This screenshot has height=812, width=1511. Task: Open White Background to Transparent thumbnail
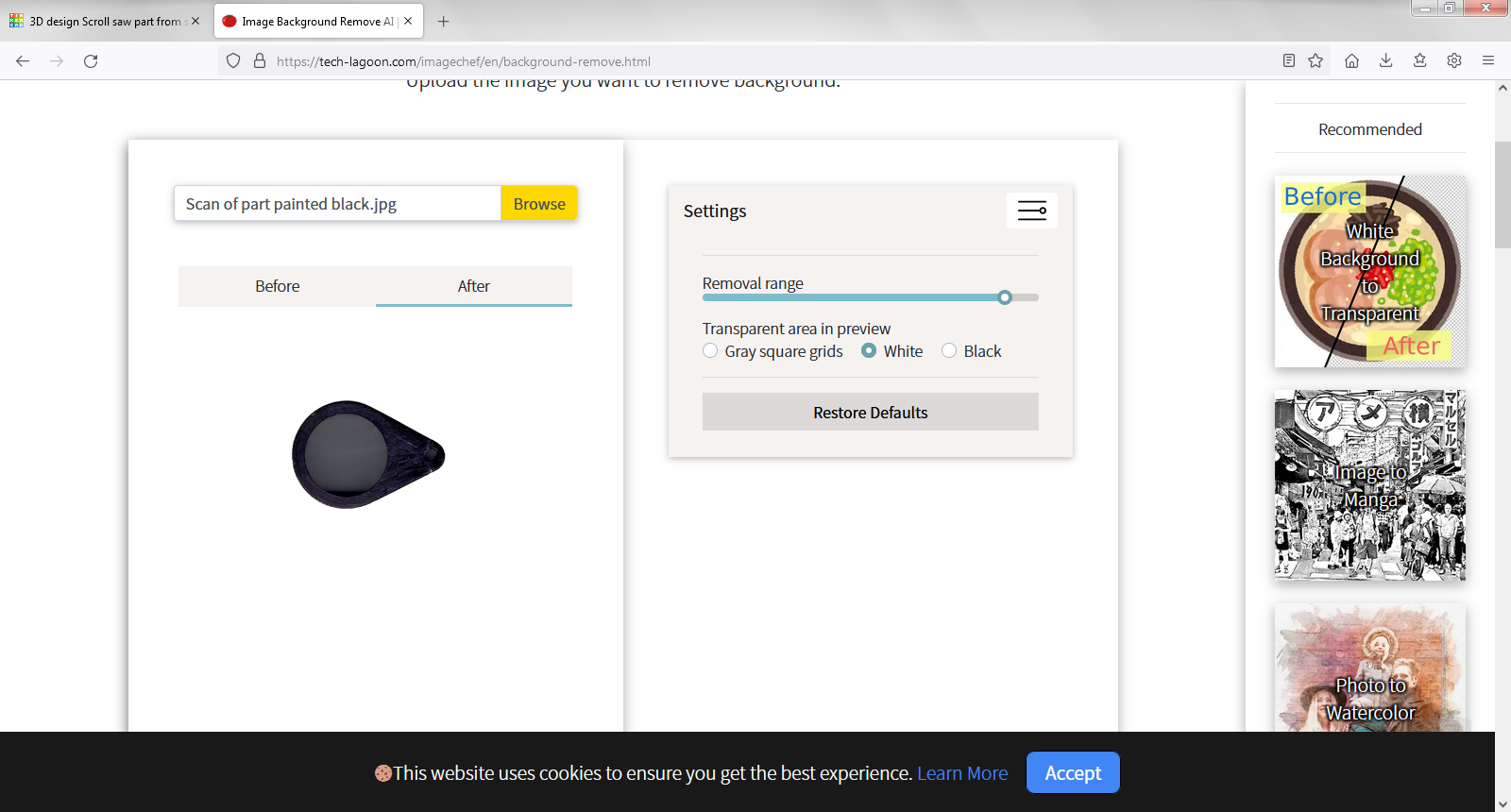(1370, 272)
